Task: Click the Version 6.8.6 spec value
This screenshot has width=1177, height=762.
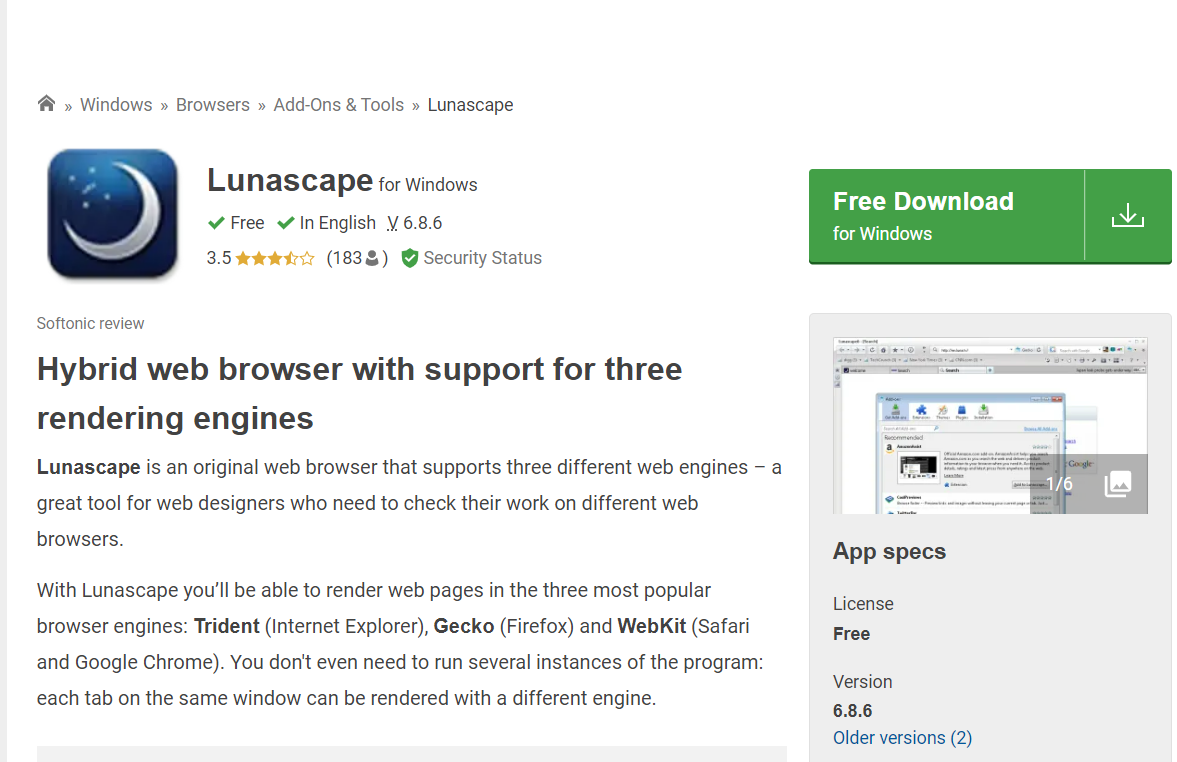Action: (x=853, y=711)
